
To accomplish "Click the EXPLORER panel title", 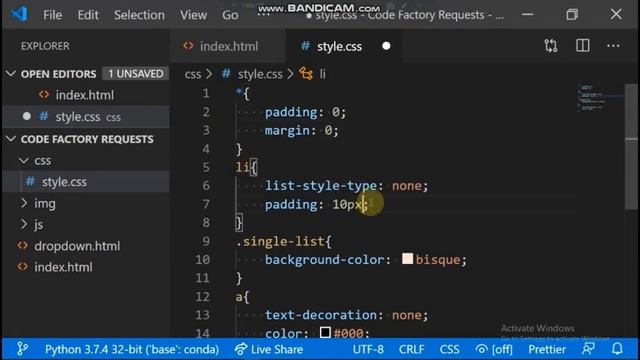I will point(45,46).
